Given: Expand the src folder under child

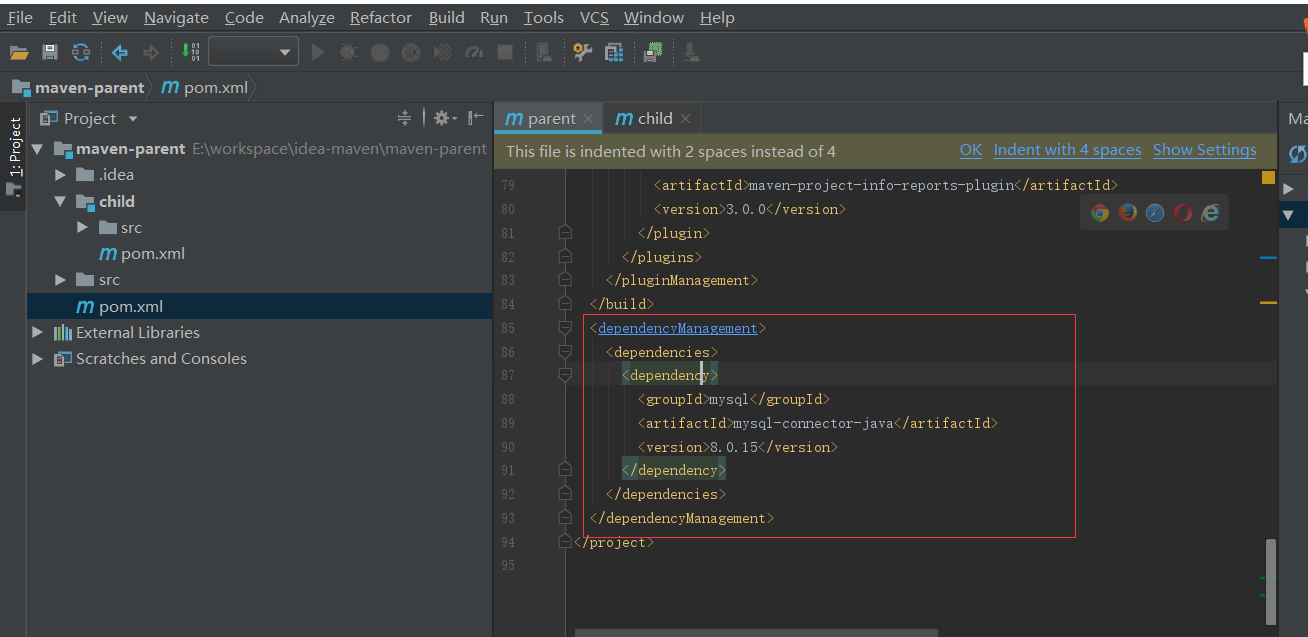Looking at the screenshot, I should pos(82,228).
